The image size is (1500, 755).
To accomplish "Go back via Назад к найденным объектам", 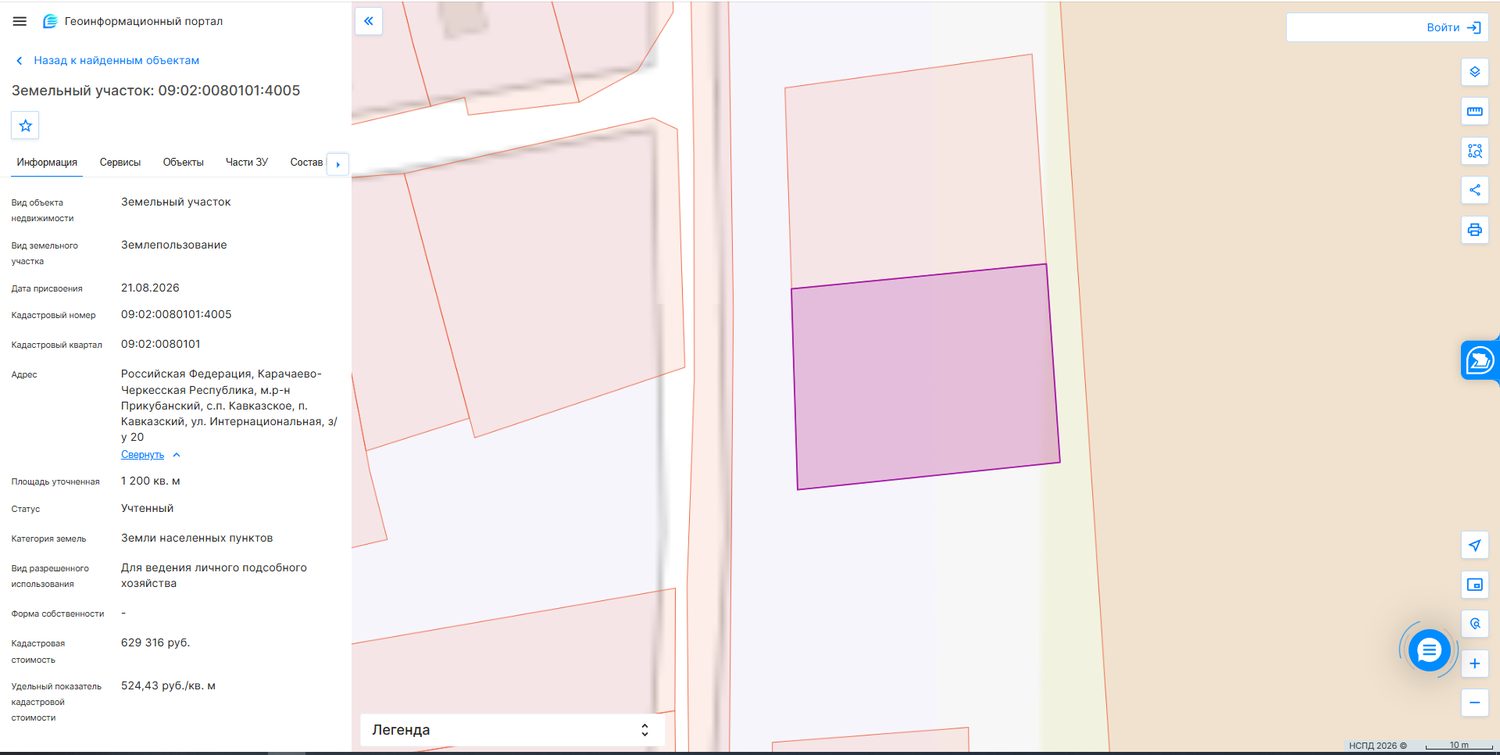I will point(107,60).
